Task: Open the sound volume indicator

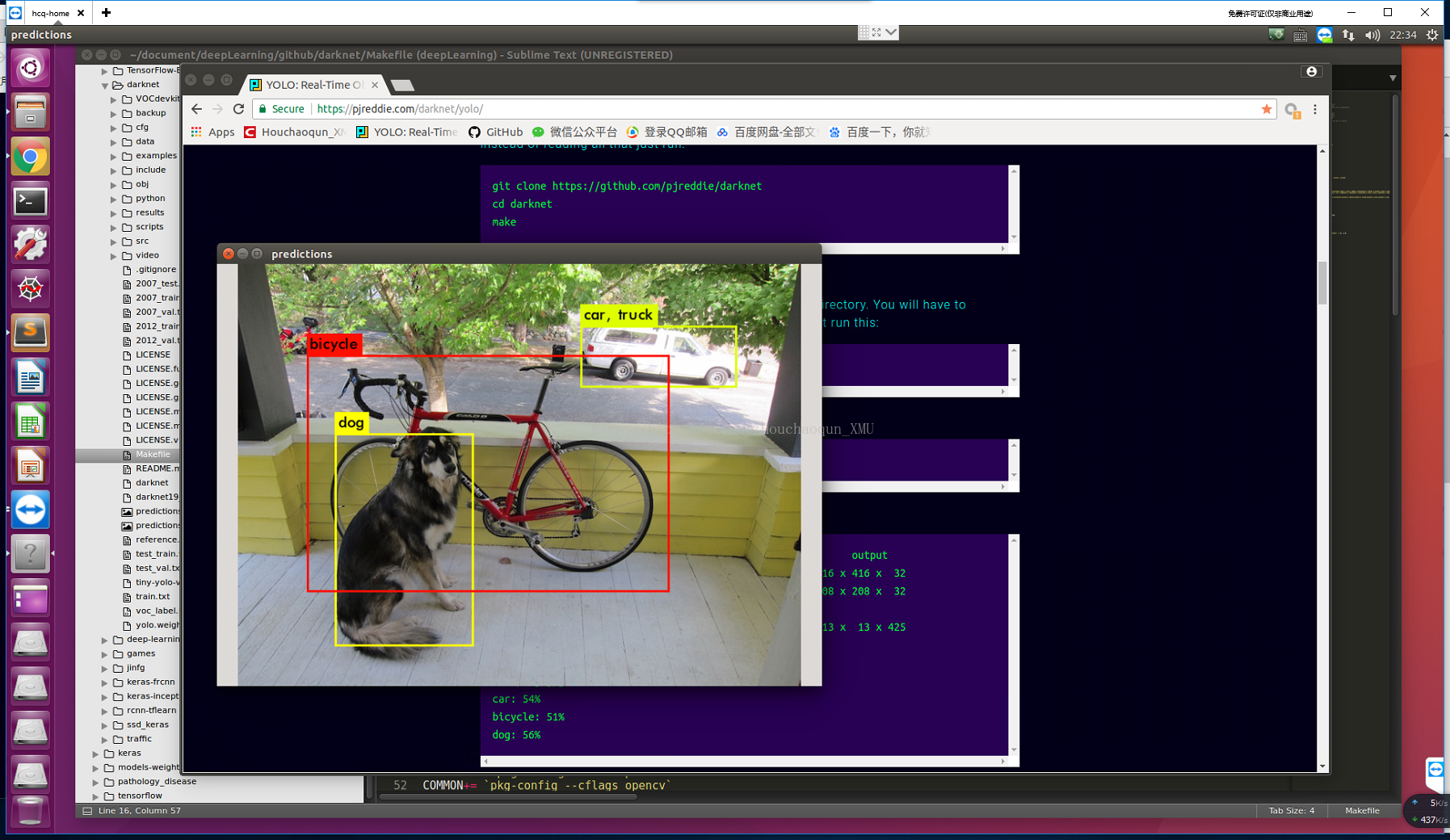Action: click(x=1372, y=35)
